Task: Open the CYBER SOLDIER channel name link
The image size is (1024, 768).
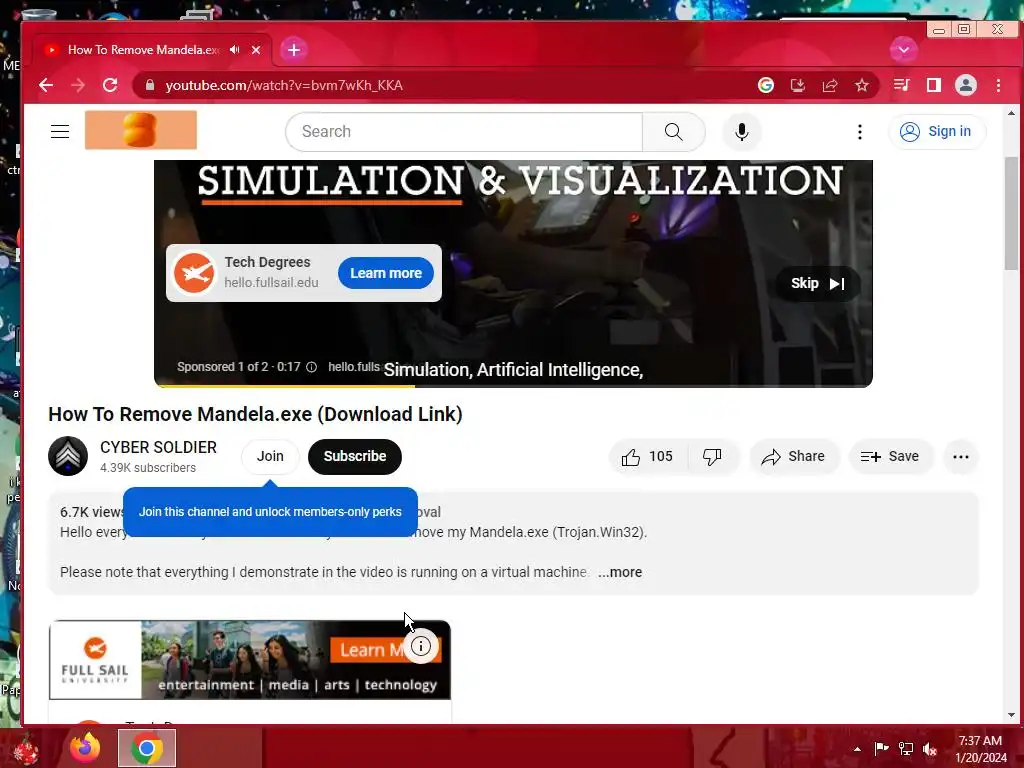Action: pyautogui.click(x=158, y=447)
